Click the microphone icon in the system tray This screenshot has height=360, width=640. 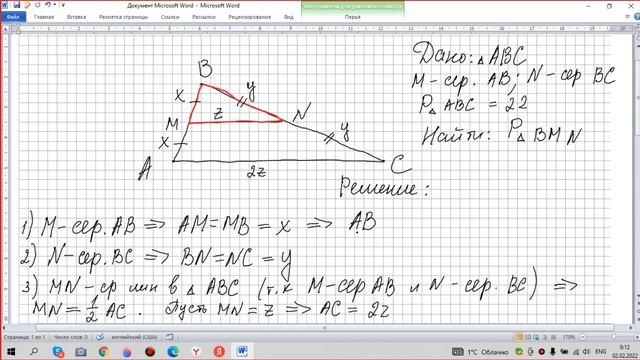pyautogui.click(x=553, y=352)
